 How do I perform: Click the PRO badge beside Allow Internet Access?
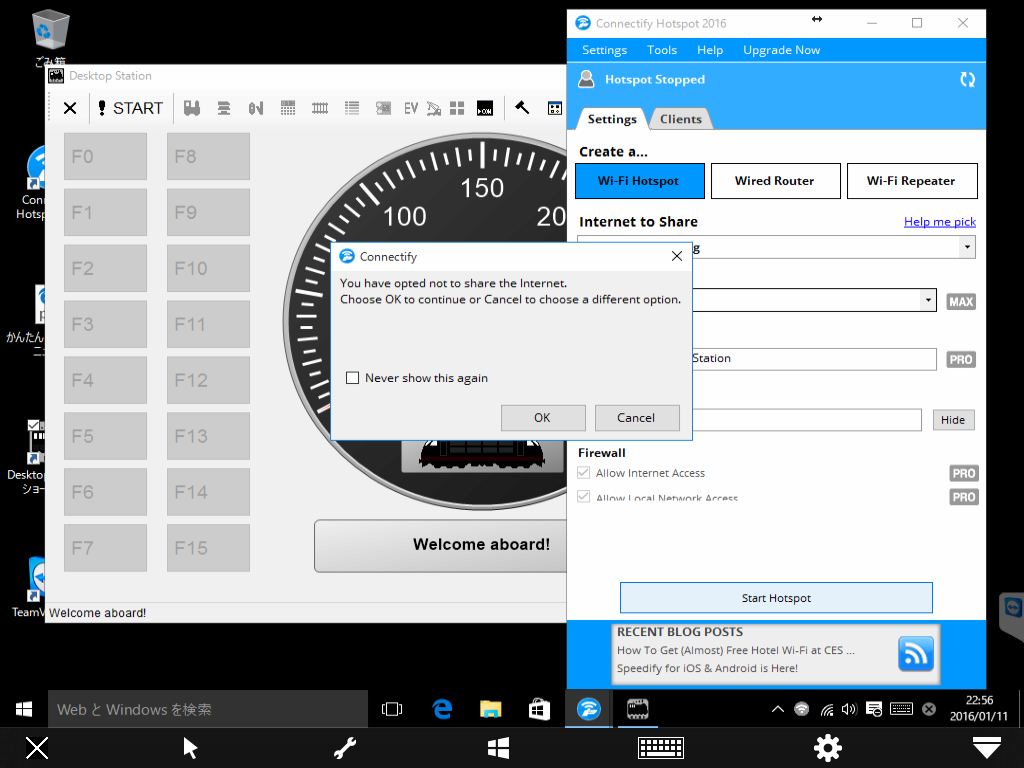(963, 473)
